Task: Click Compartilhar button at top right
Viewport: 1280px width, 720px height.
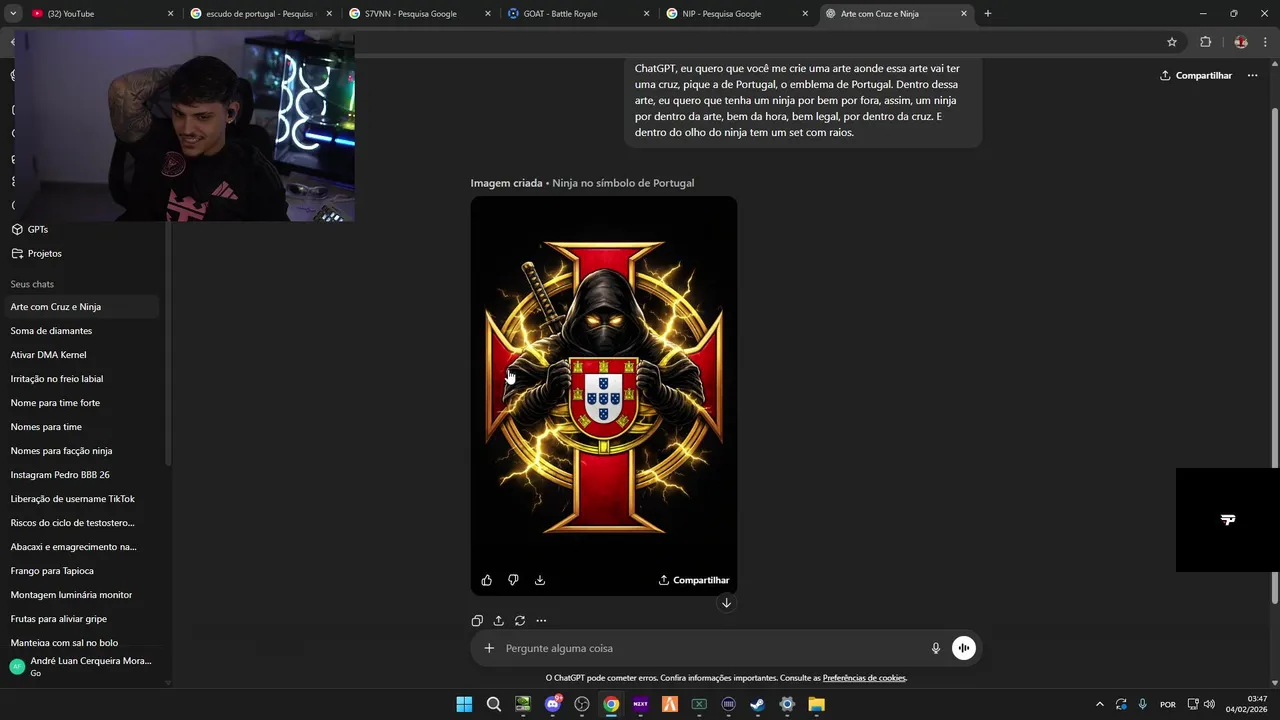Action: [x=1196, y=75]
